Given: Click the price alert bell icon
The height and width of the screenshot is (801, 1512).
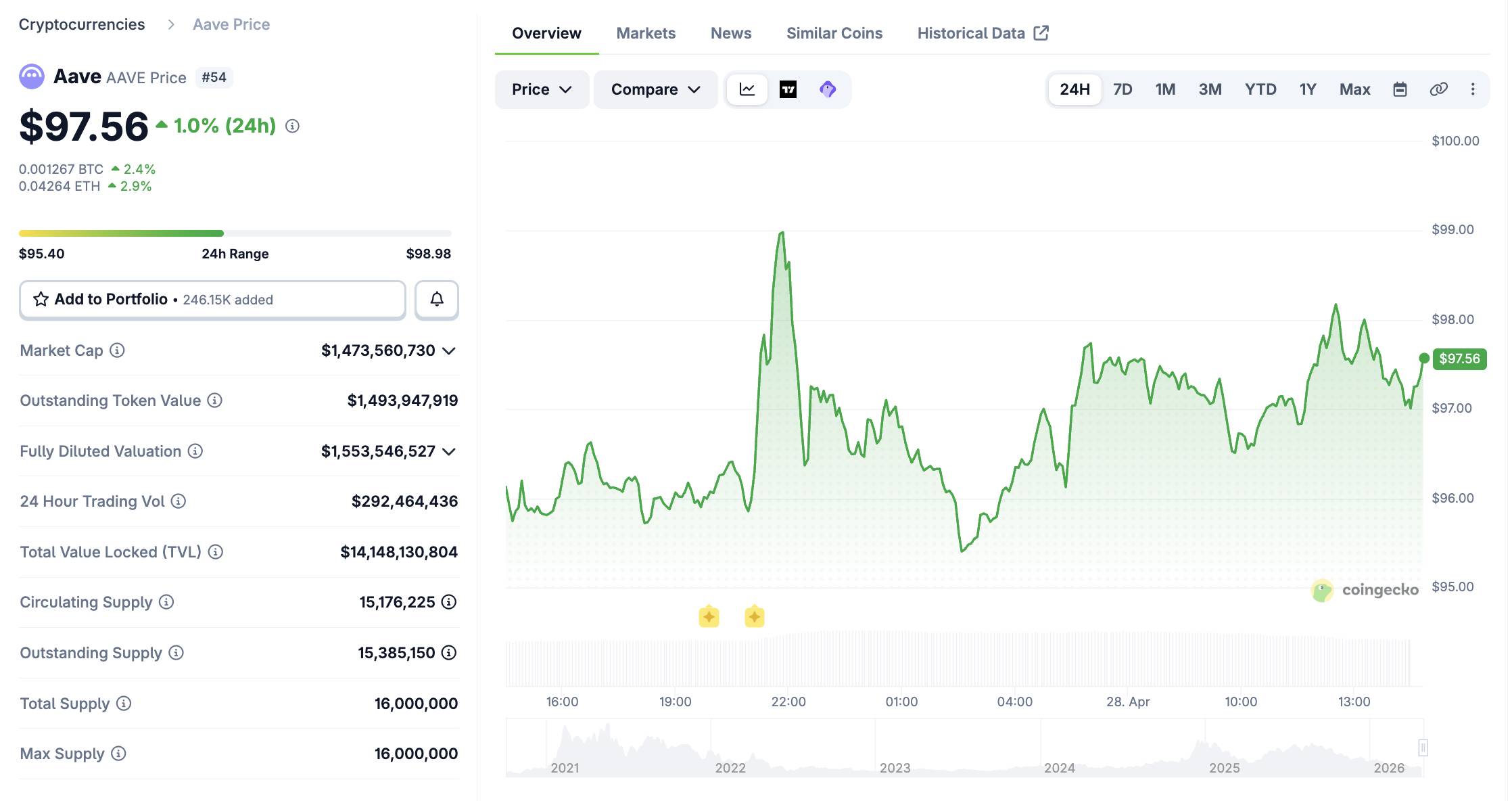Looking at the screenshot, I should click(437, 299).
